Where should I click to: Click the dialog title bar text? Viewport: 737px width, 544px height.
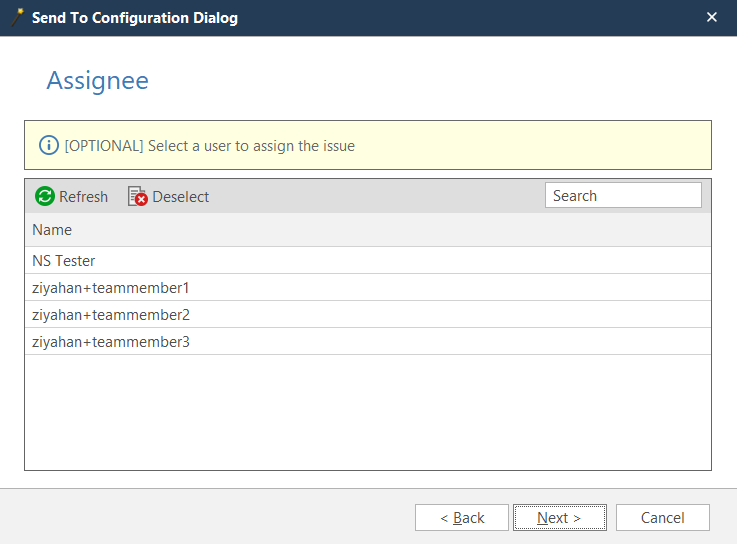click(135, 18)
